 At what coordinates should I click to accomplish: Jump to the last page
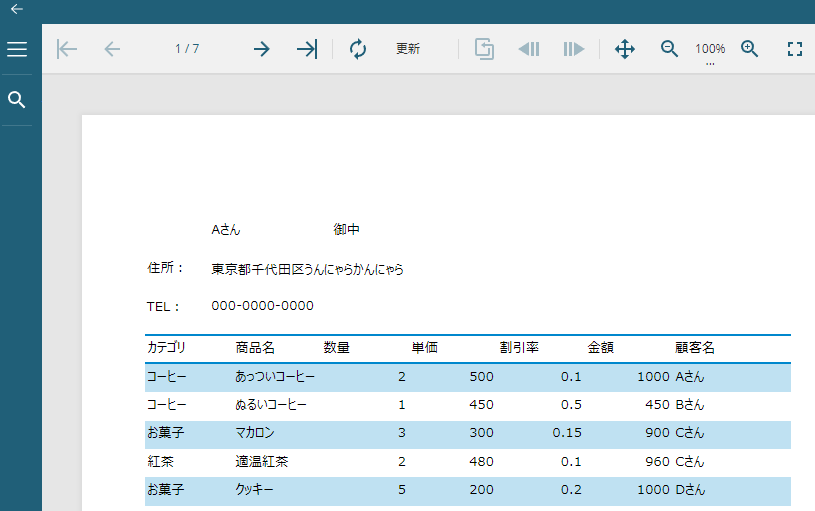[x=307, y=49]
